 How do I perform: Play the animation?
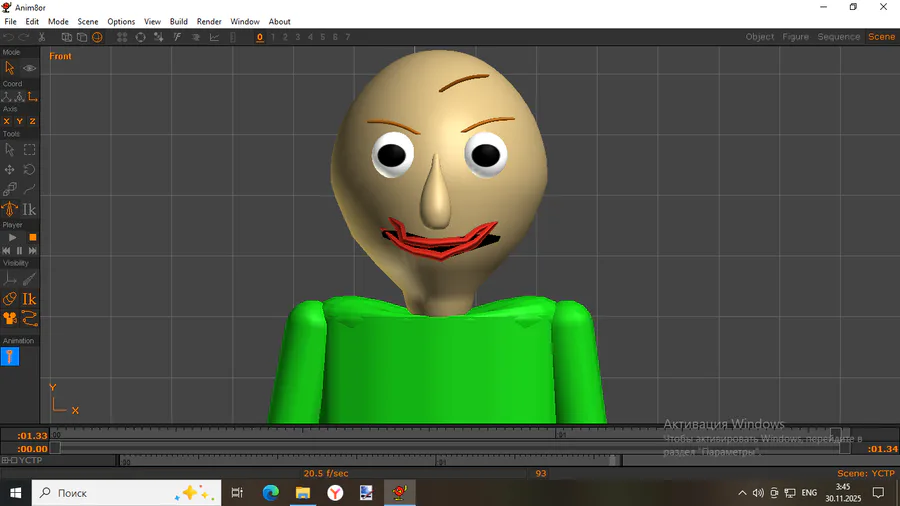12,237
